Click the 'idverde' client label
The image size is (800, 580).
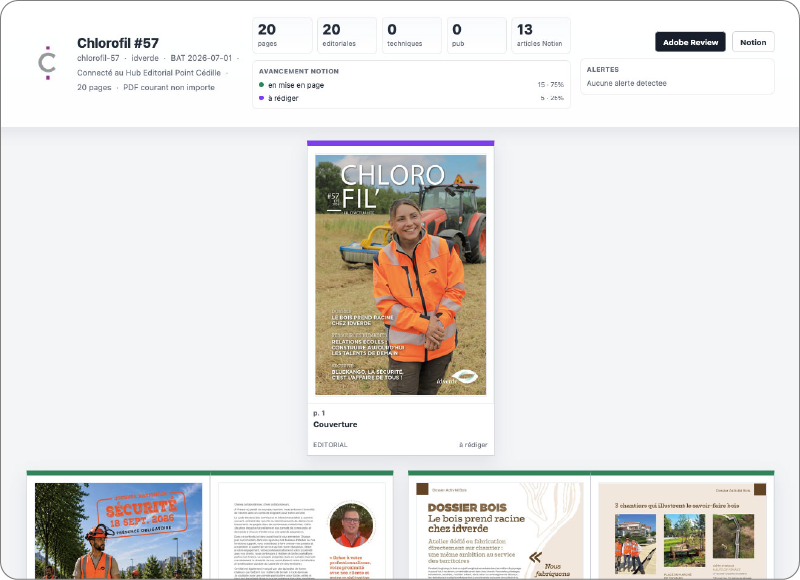[x=145, y=58]
